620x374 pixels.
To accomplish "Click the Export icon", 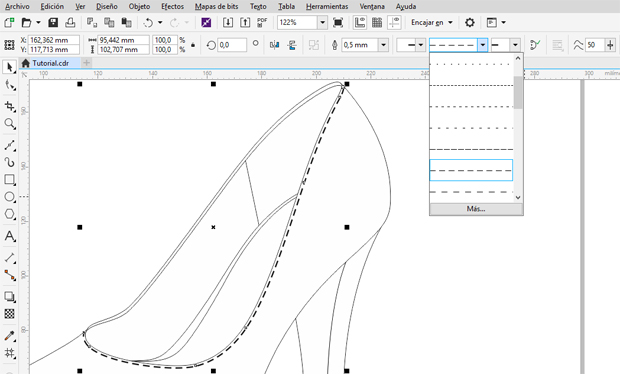I will [x=245, y=23].
